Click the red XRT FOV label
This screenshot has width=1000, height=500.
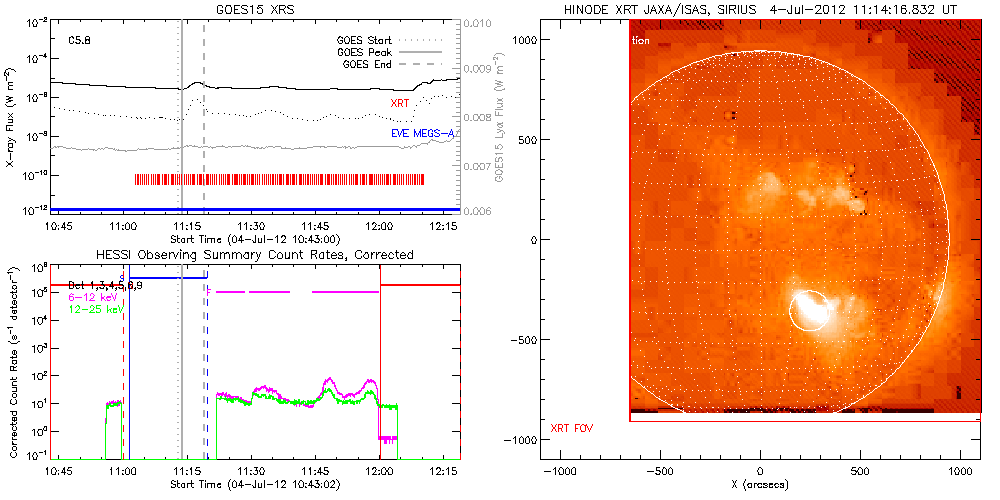[573, 429]
